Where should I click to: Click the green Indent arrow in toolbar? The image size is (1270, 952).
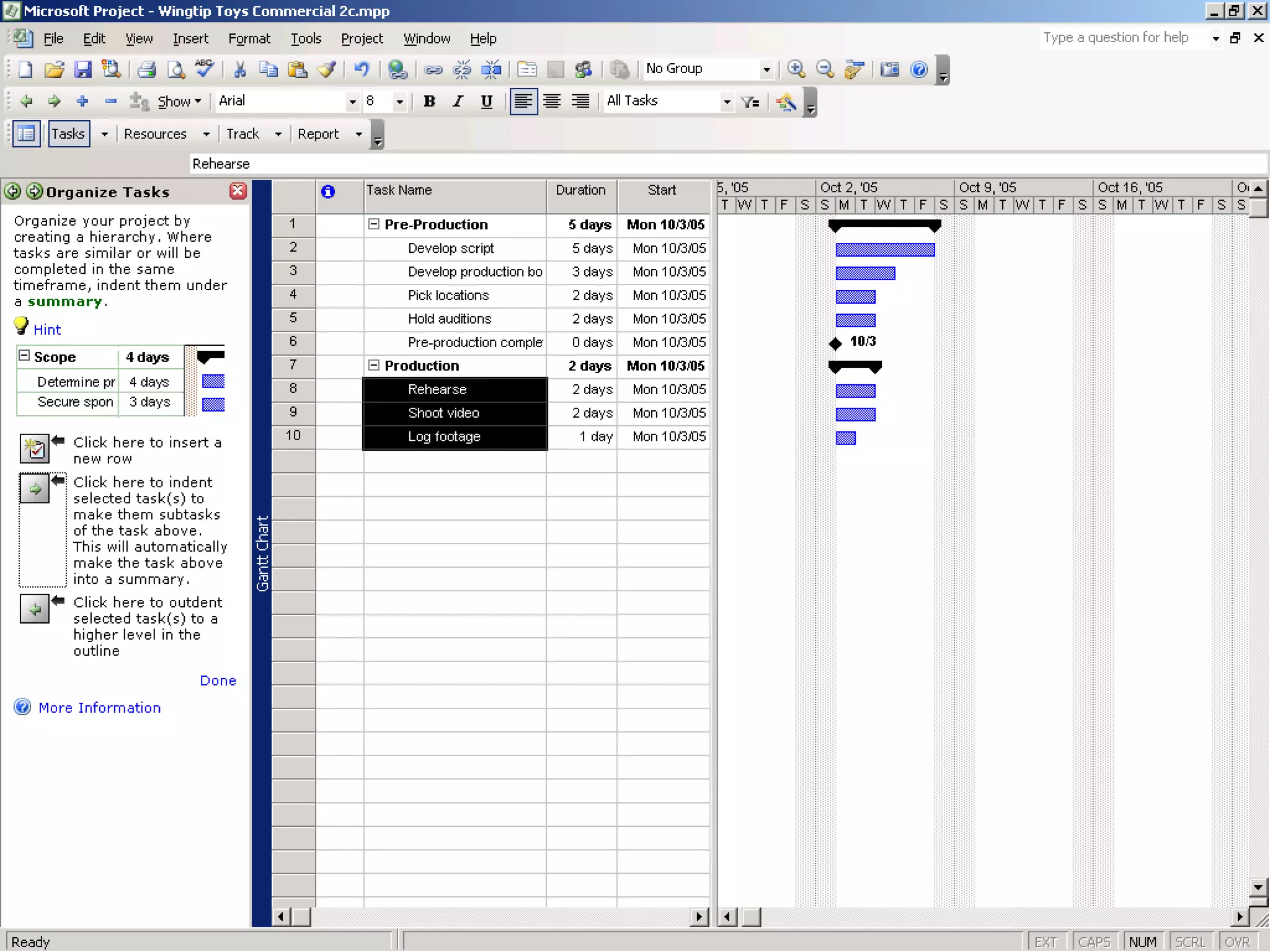54,101
